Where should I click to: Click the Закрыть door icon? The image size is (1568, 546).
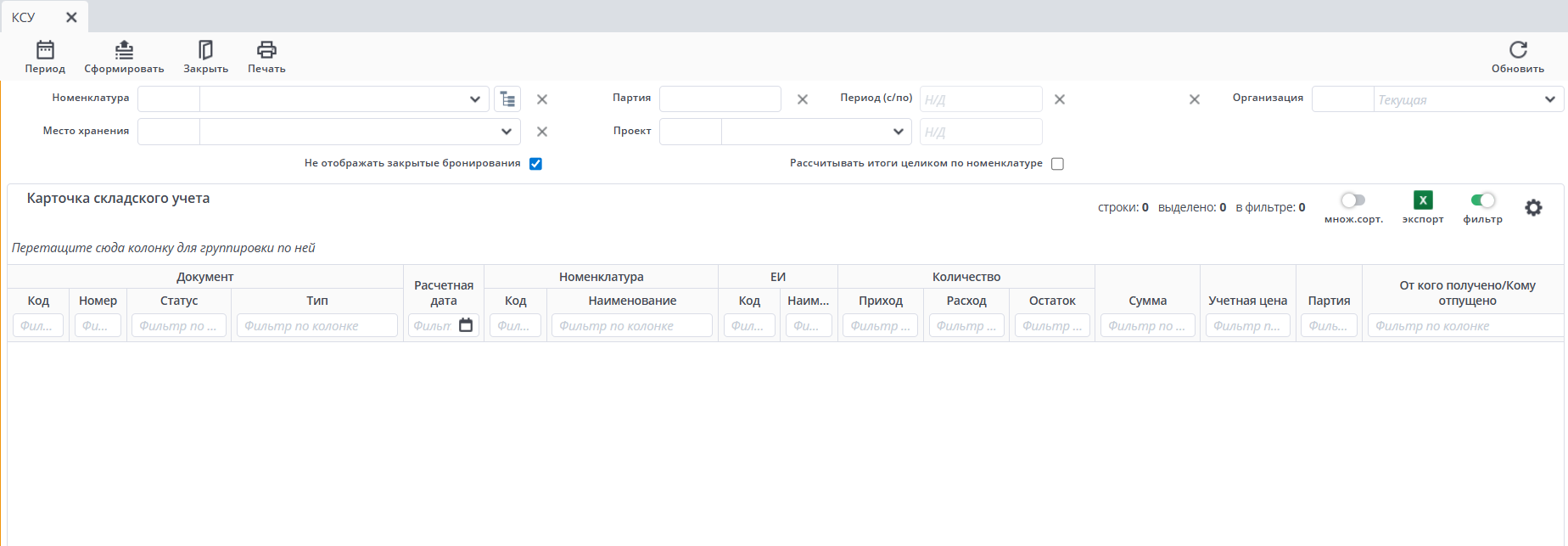(x=205, y=50)
